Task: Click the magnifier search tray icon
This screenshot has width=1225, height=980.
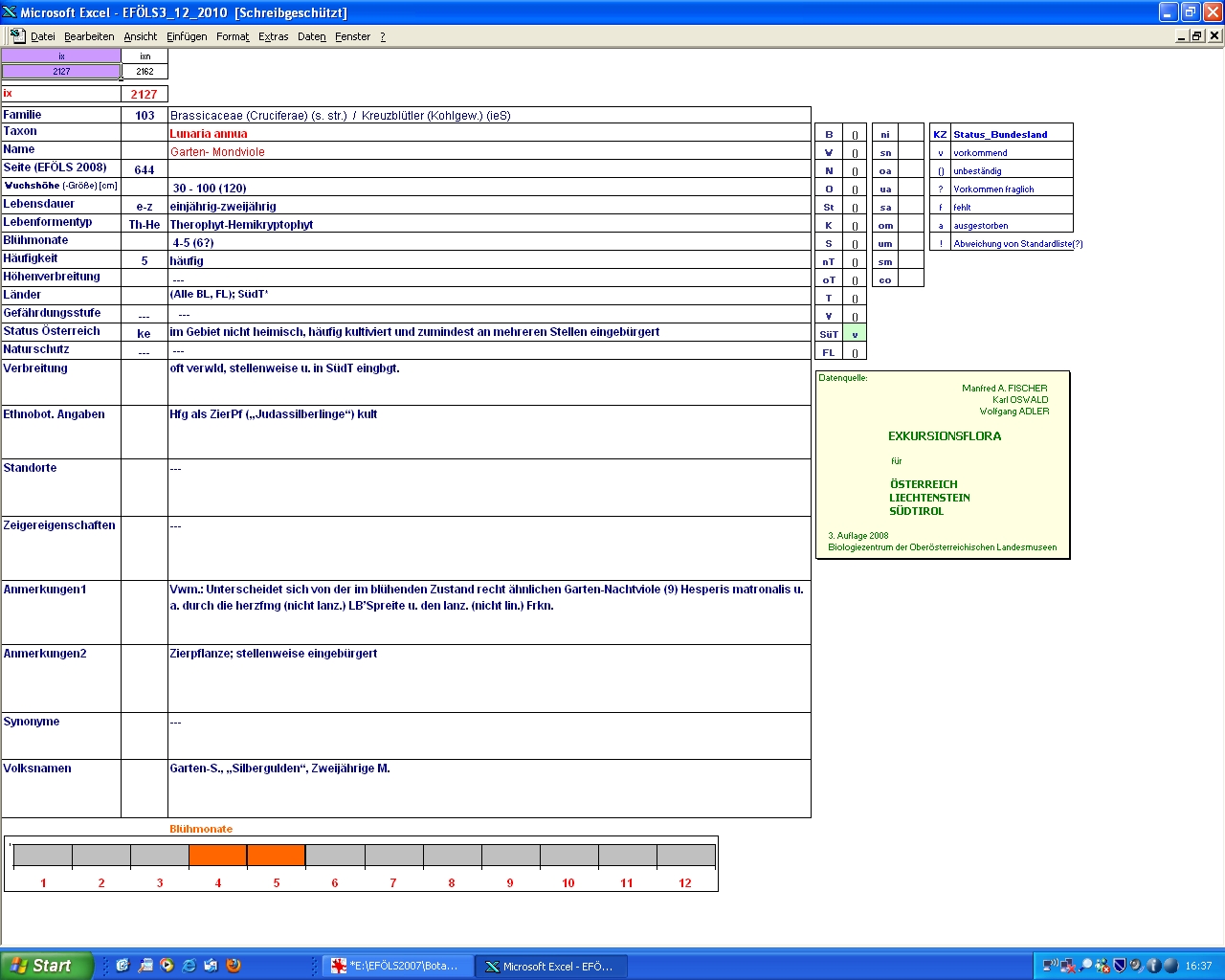Action: click(x=1085, y=966)
